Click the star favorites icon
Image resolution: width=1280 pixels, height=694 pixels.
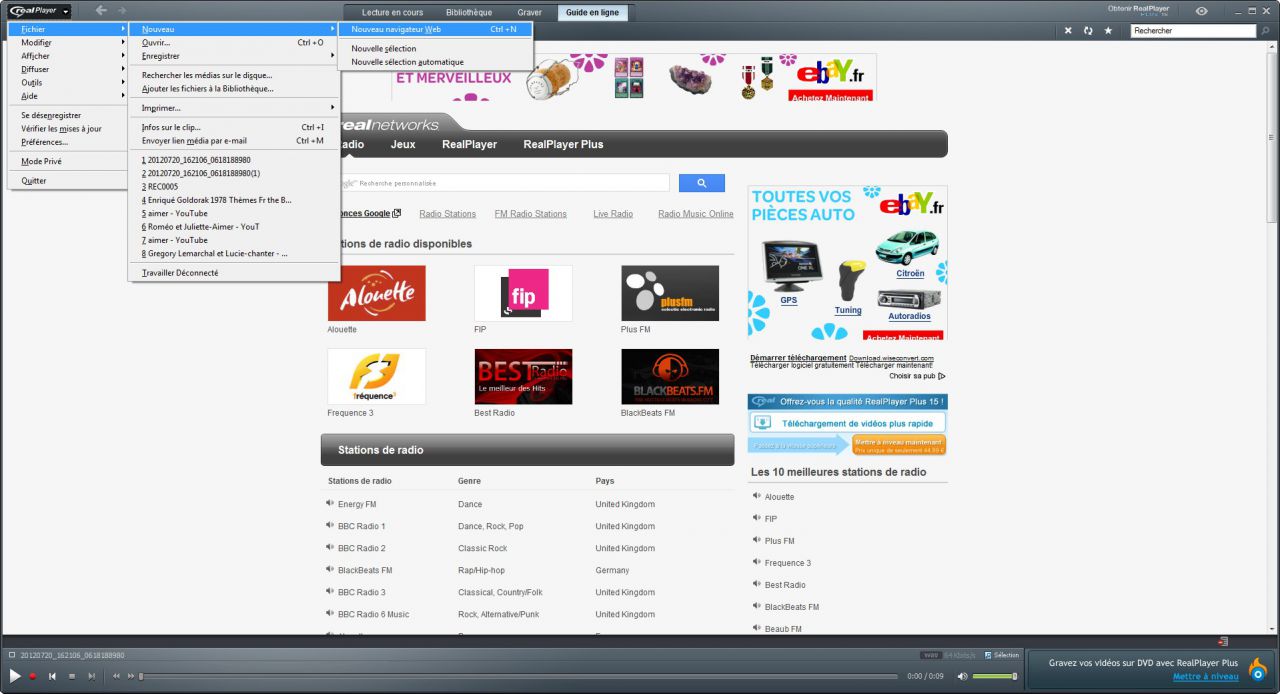1108,31
